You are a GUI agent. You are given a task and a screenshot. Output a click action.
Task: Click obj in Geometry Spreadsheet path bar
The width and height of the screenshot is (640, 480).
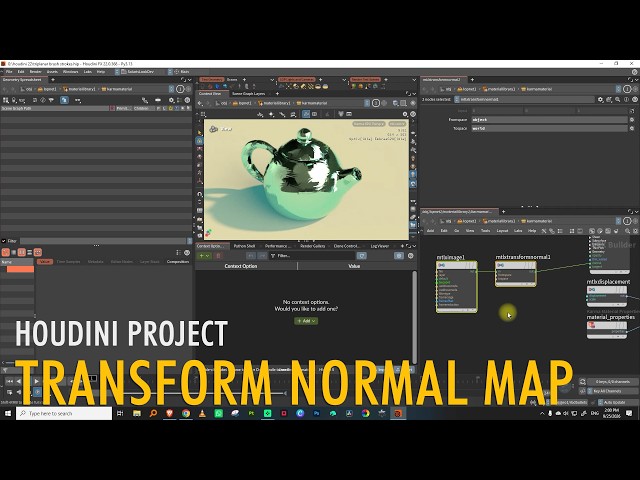[x=27, y=89]
